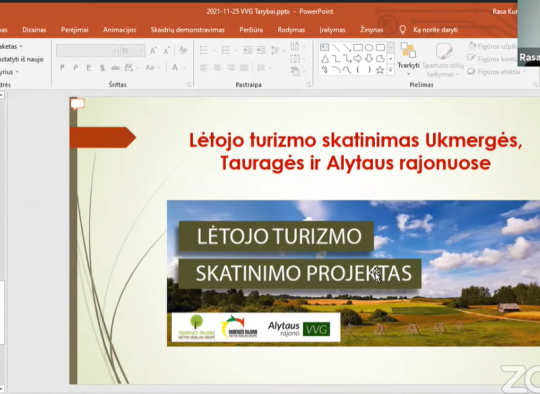540x394 pixels.
Task: Click the bulleted list icon
Action: pyautogui.click(x=204, y=51)
